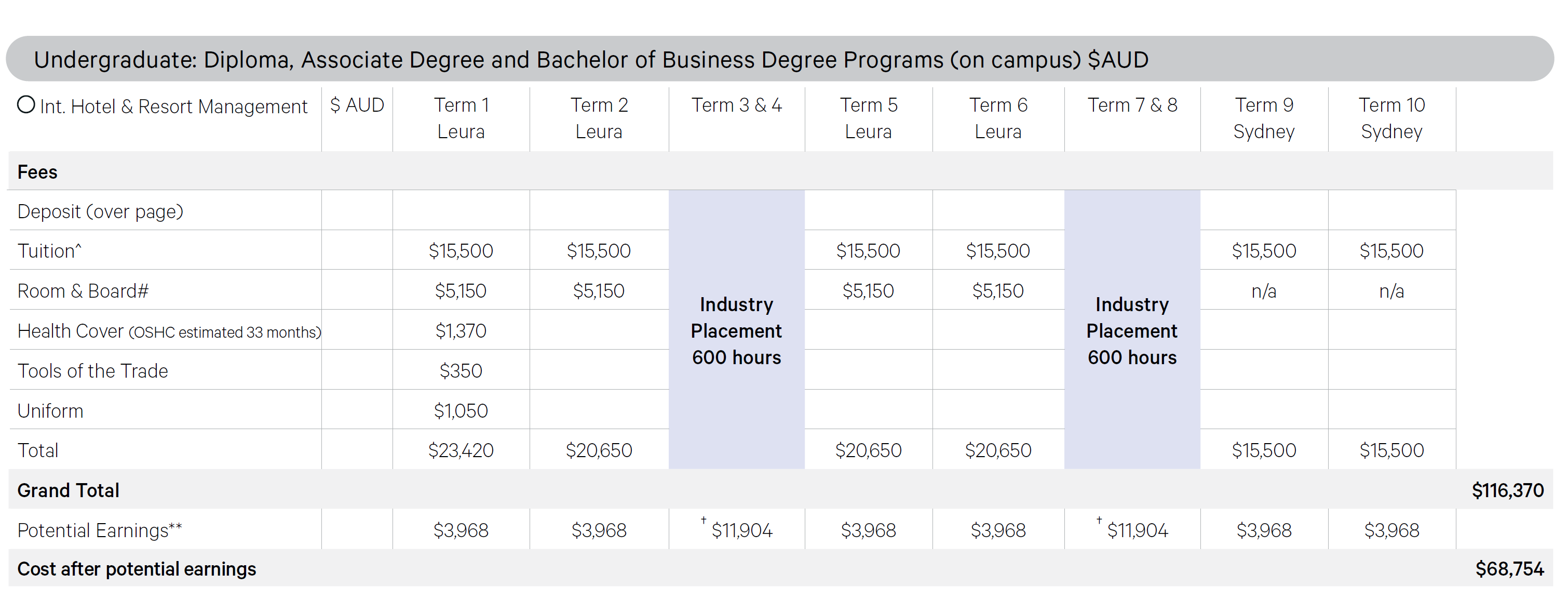1568x613 pixels.
Task: Select the Int. Hotel & Resort Management radio button
Action: pos(26,105)
